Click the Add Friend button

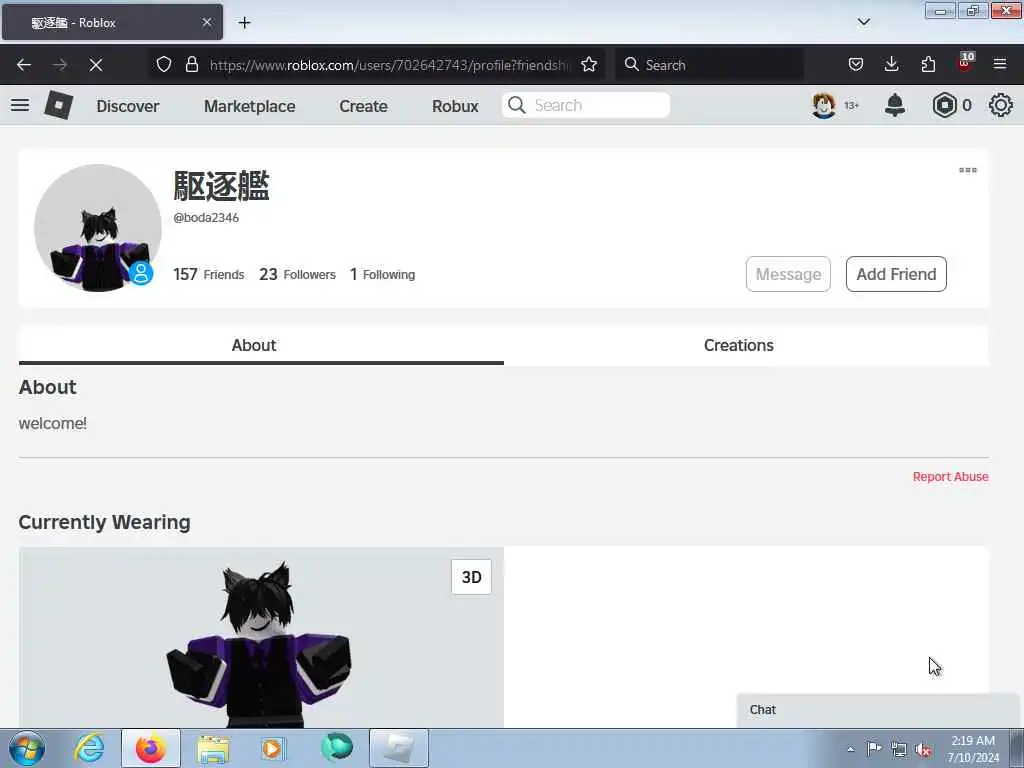tap(896, 274)
